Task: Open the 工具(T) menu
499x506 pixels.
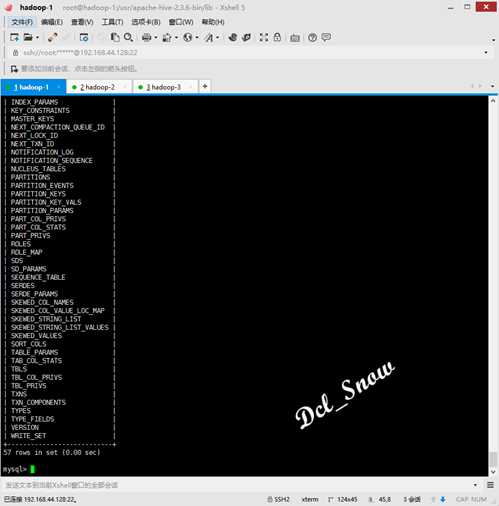Action: tap(112, 22)
